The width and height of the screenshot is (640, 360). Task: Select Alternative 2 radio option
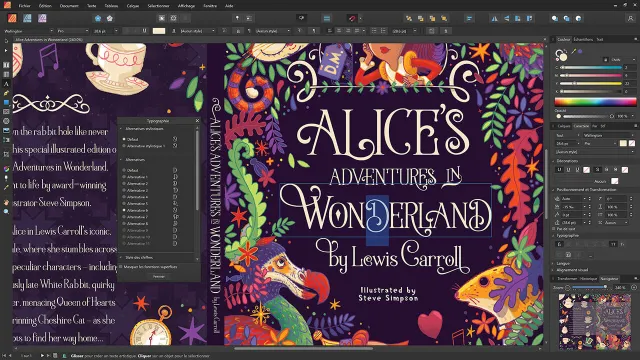point(124,184)
